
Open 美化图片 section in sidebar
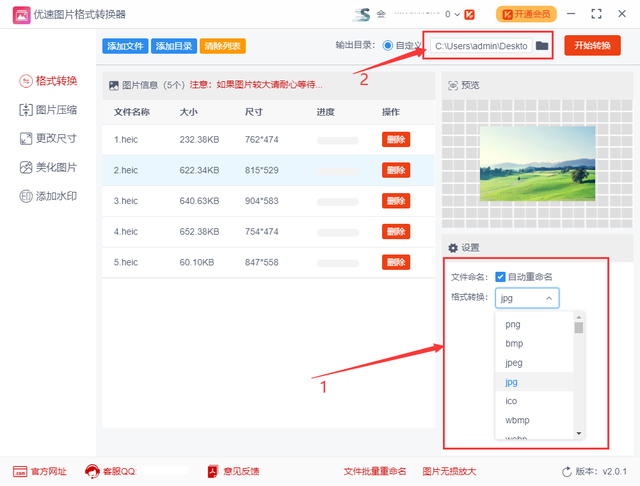click(56, 167)
